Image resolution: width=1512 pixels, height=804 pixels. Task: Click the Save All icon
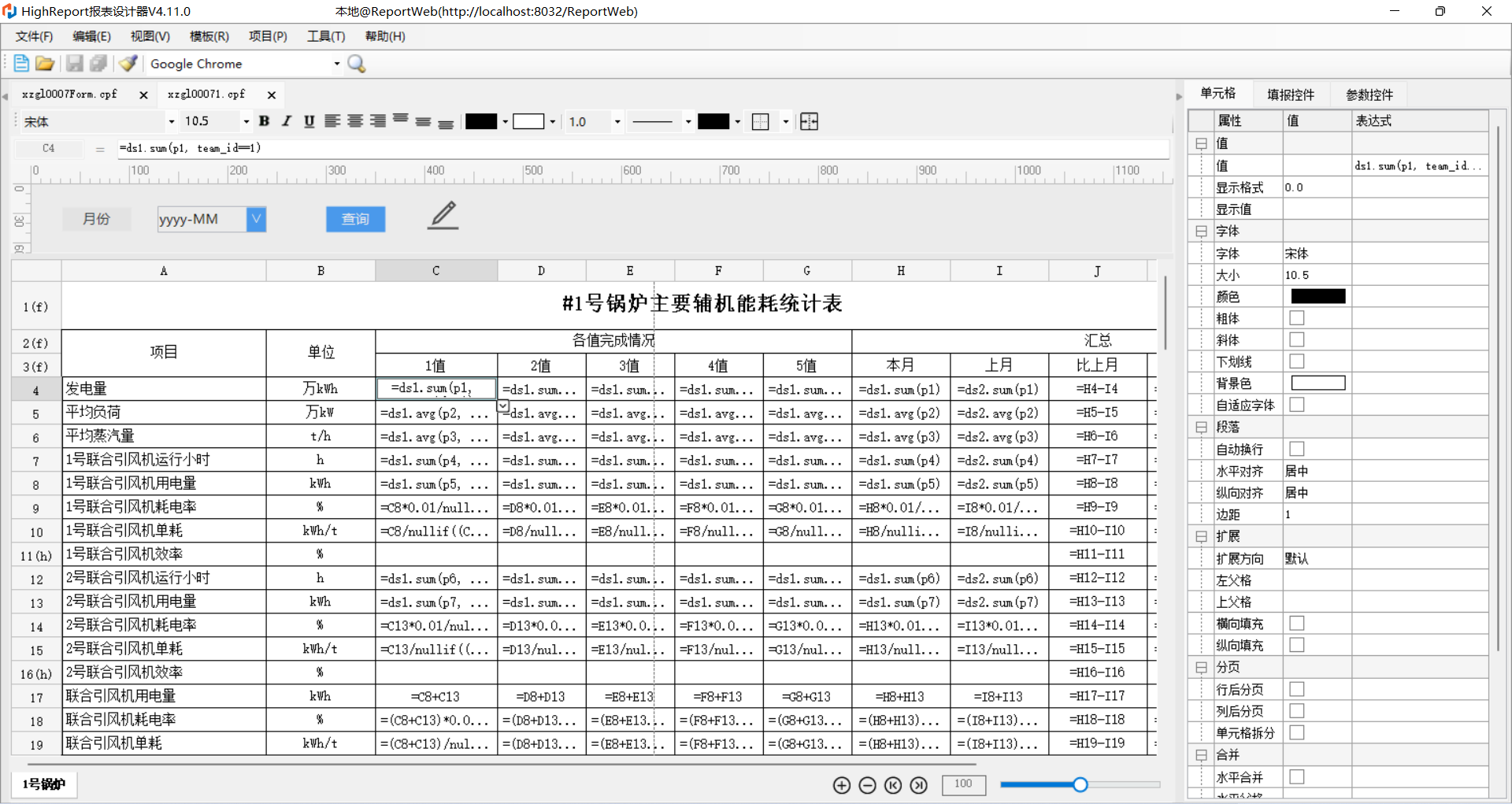point(98,64)
